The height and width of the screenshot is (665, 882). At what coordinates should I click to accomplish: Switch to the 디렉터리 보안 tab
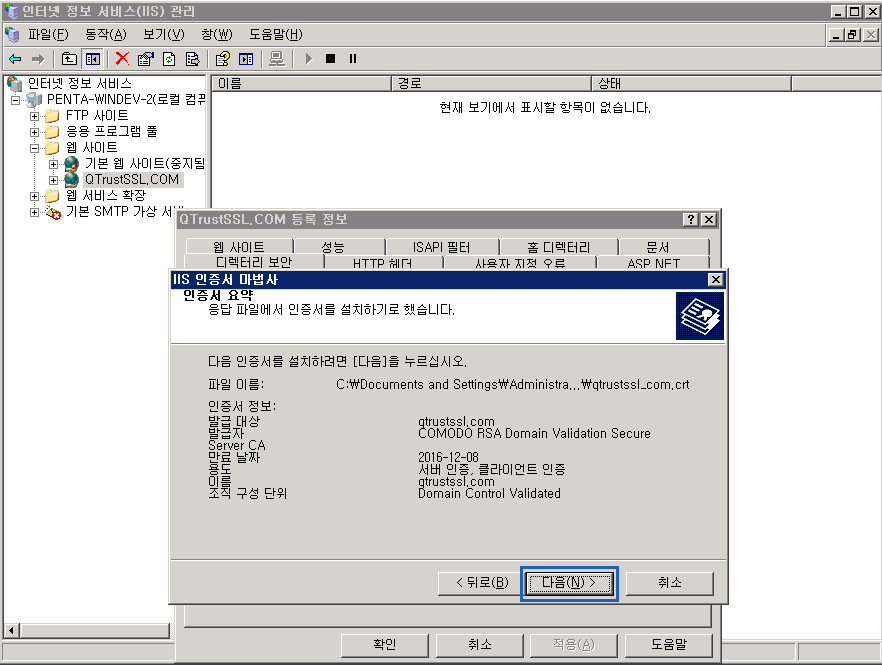254,262
